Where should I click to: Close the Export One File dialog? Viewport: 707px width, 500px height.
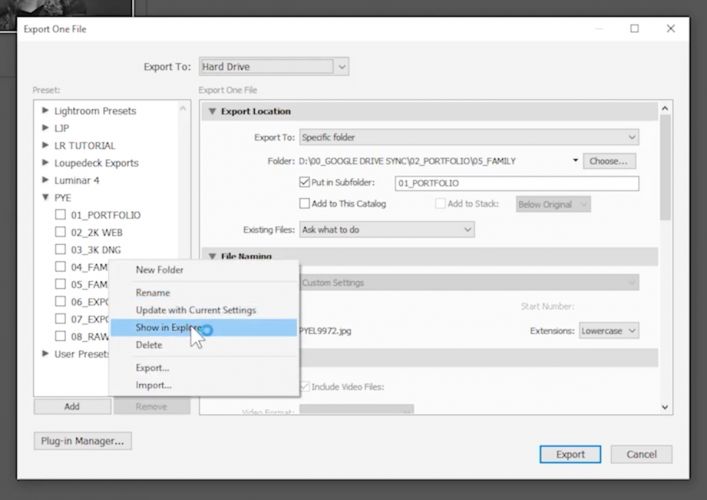coord(670,28)
